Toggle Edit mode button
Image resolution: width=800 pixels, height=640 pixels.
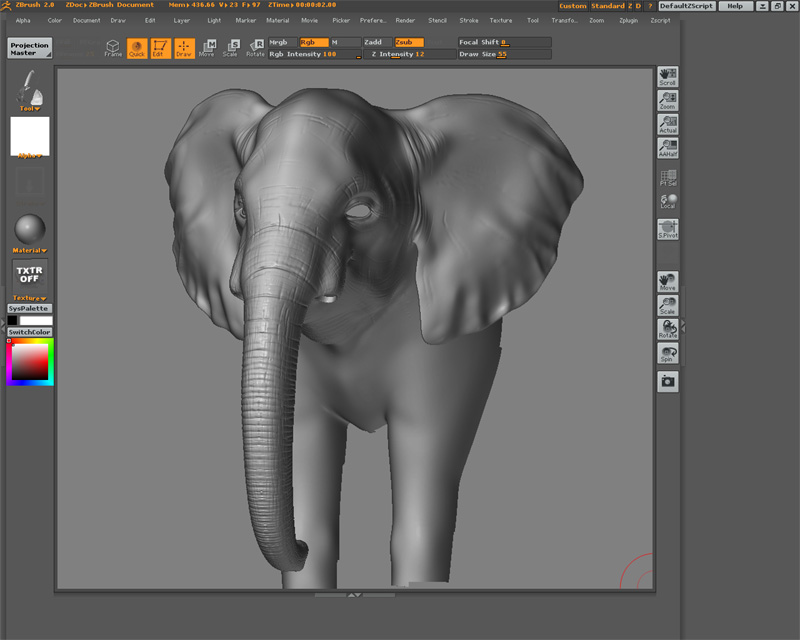click(160, 48)
